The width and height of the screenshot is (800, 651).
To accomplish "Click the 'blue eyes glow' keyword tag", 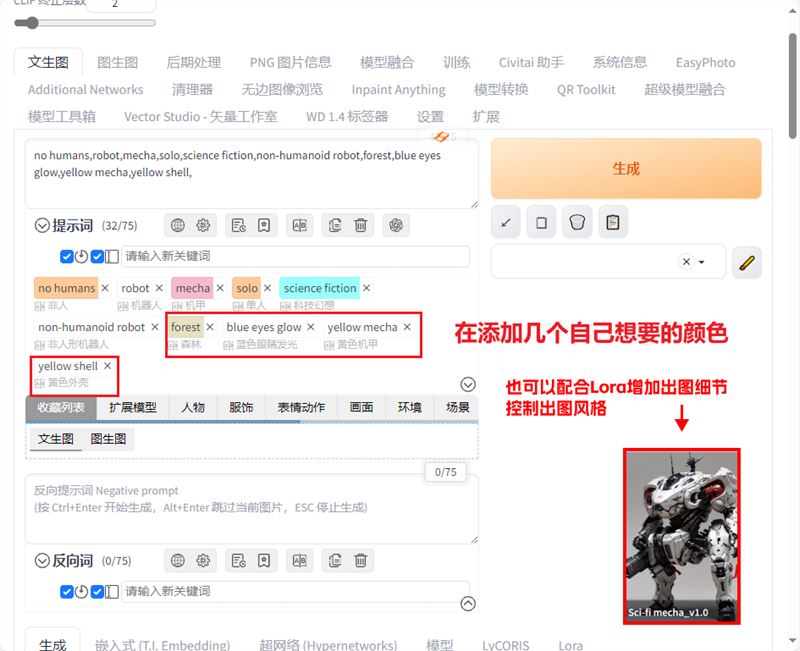I will point(264,327).
